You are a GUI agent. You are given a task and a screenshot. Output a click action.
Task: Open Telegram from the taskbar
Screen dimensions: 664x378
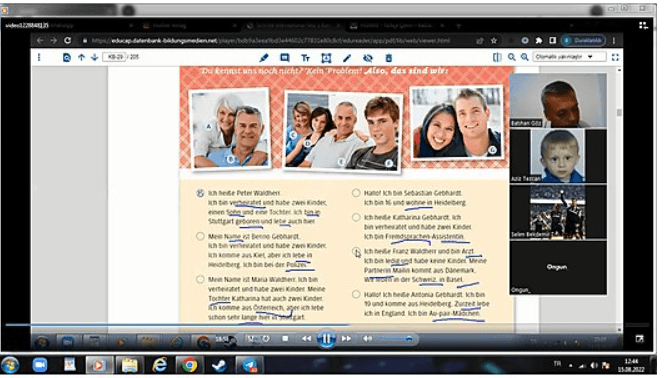coord(249,365)
